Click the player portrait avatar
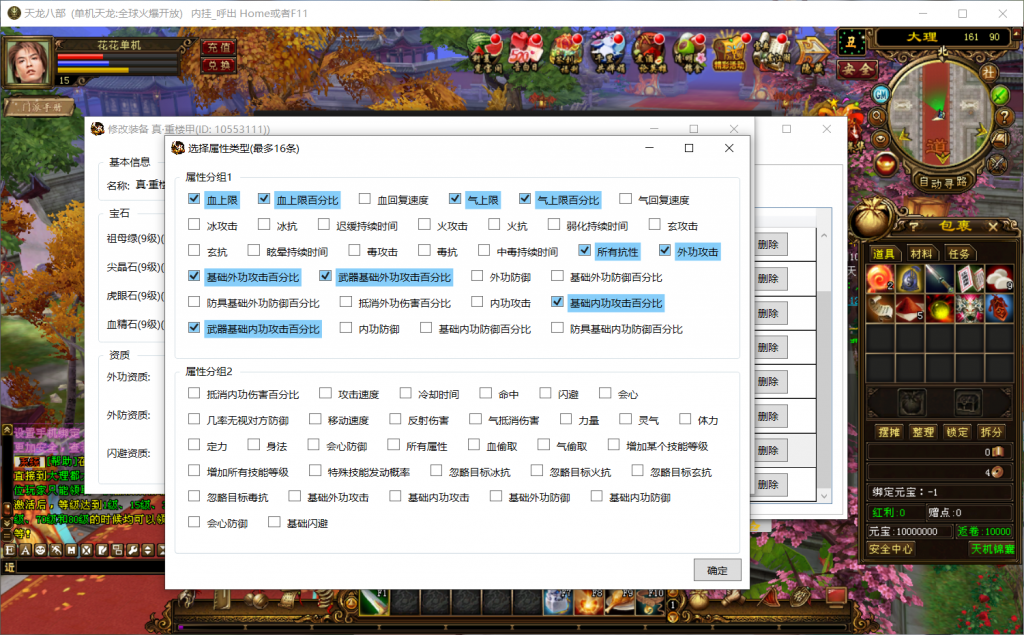Viewport: 1024px width, 635px height. pyautogui.click(x=29, y=63)
